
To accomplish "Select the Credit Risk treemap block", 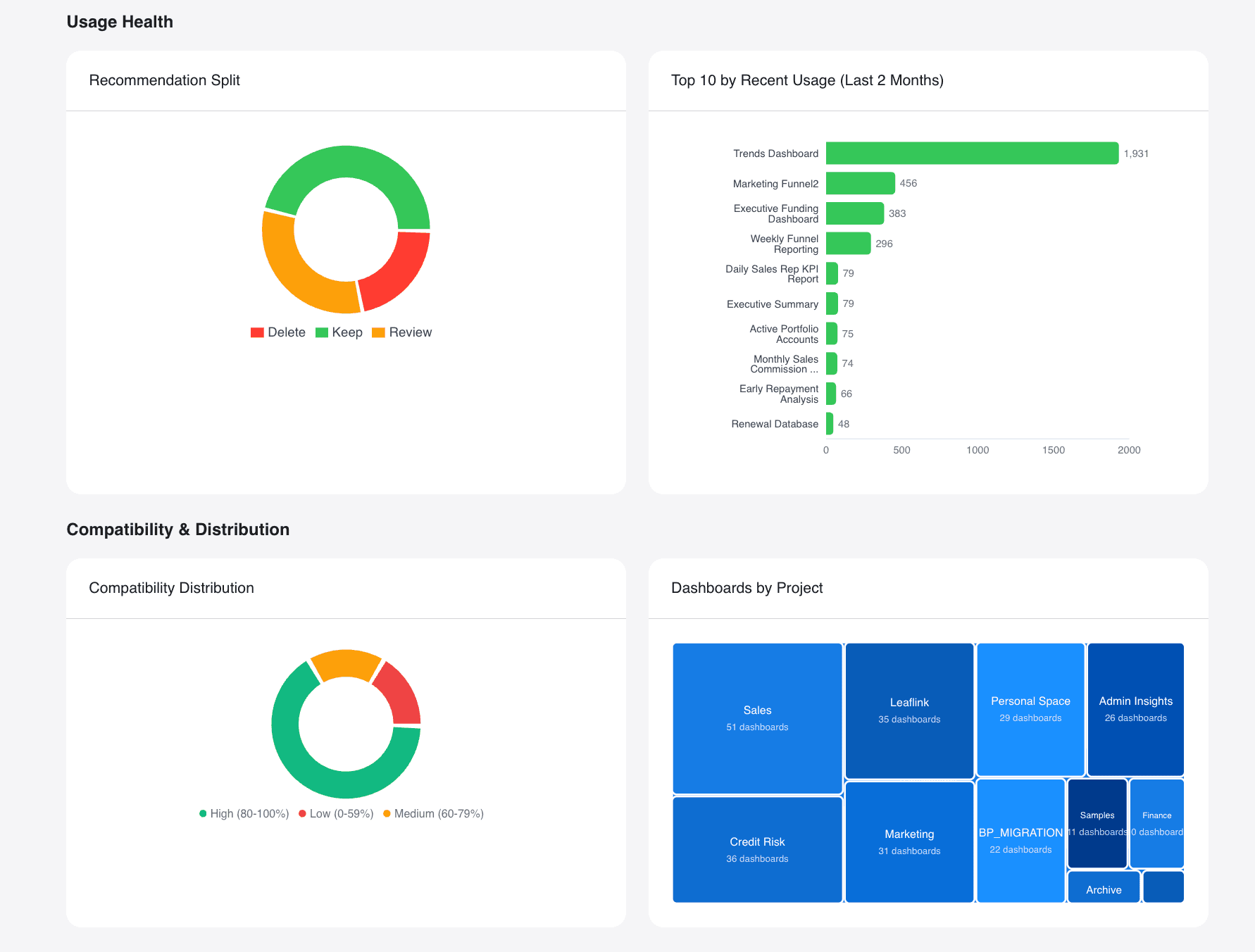I will coord(757,848).
